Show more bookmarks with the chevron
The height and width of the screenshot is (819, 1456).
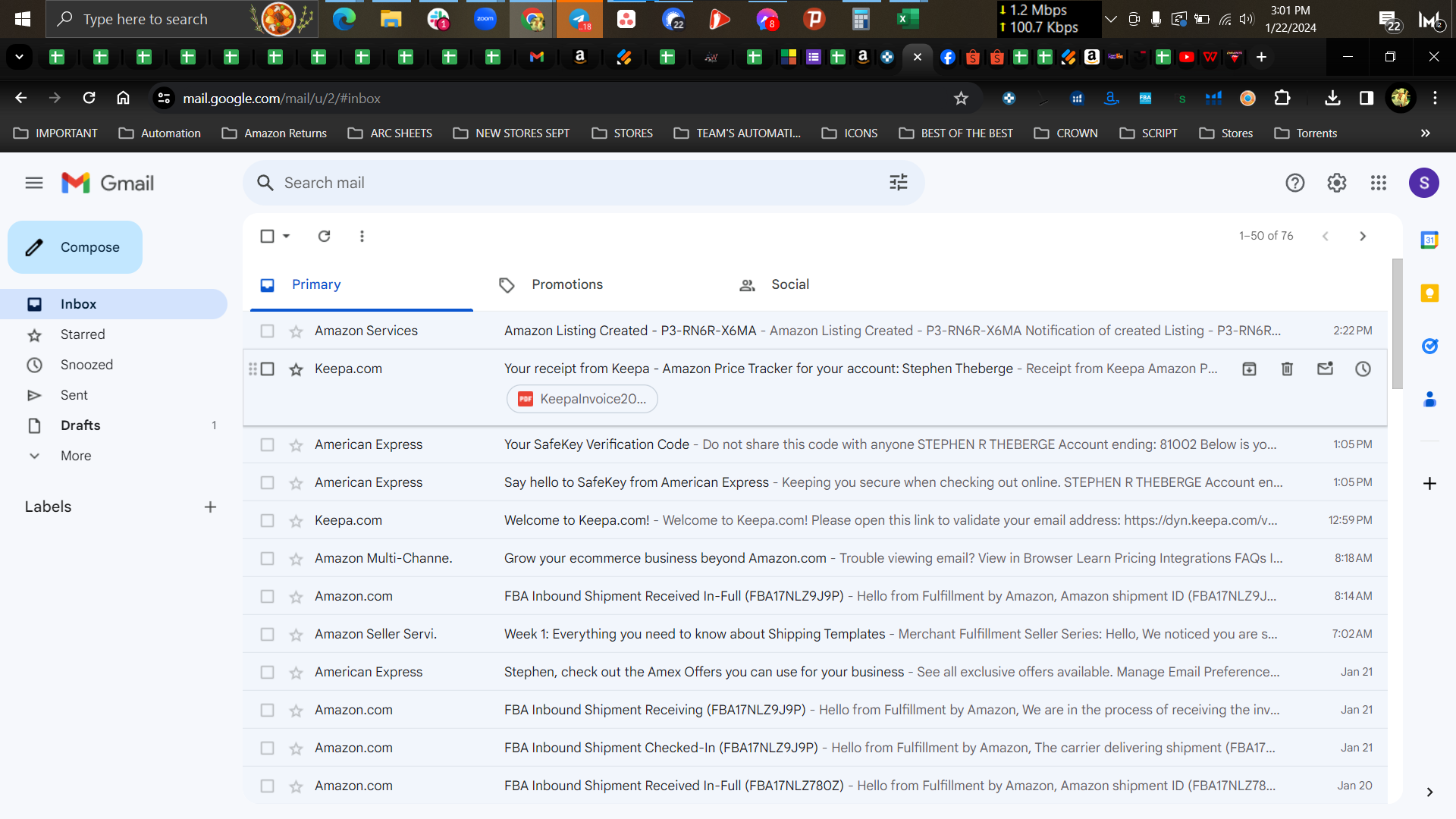click(1426, 133)
